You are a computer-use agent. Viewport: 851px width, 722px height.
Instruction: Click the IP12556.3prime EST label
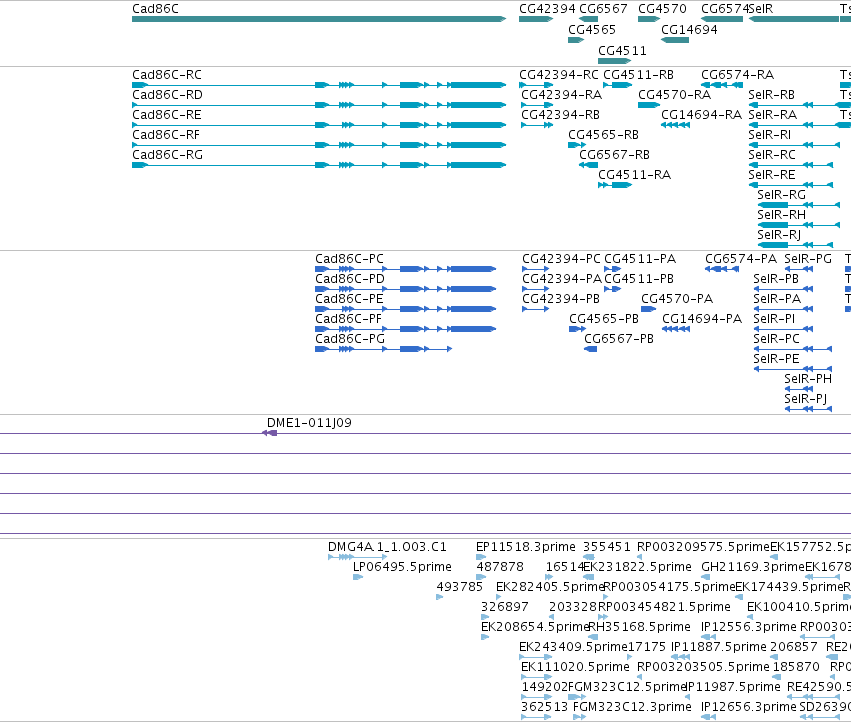click(x=749, y=627)
